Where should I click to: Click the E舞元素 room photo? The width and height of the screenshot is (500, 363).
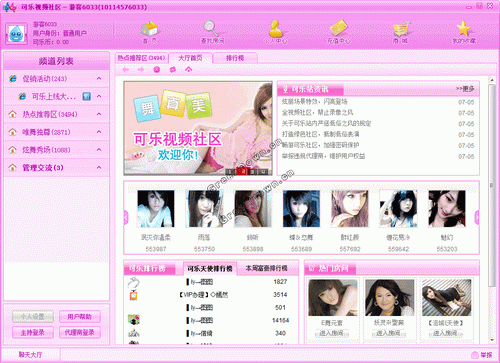[333, 298]
